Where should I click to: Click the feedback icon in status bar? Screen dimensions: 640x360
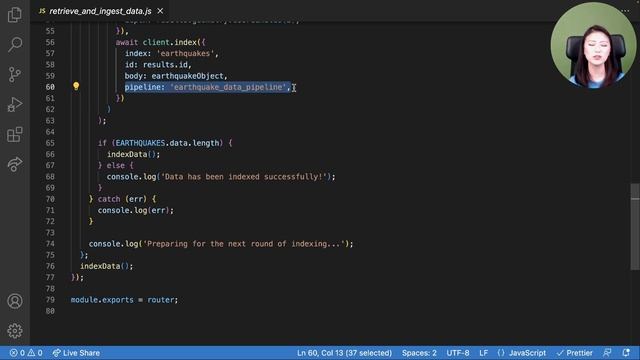(x=607, y=353)
